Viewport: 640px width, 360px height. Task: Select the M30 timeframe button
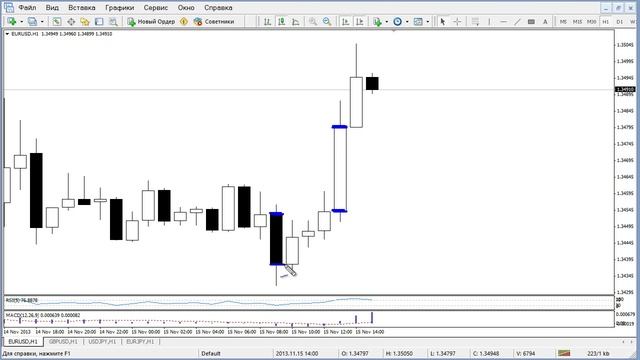(x=591, y=22)
